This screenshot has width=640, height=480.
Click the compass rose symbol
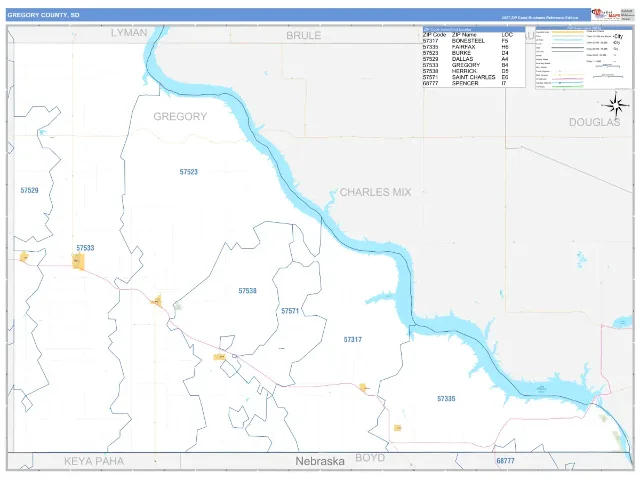[617, 105]
